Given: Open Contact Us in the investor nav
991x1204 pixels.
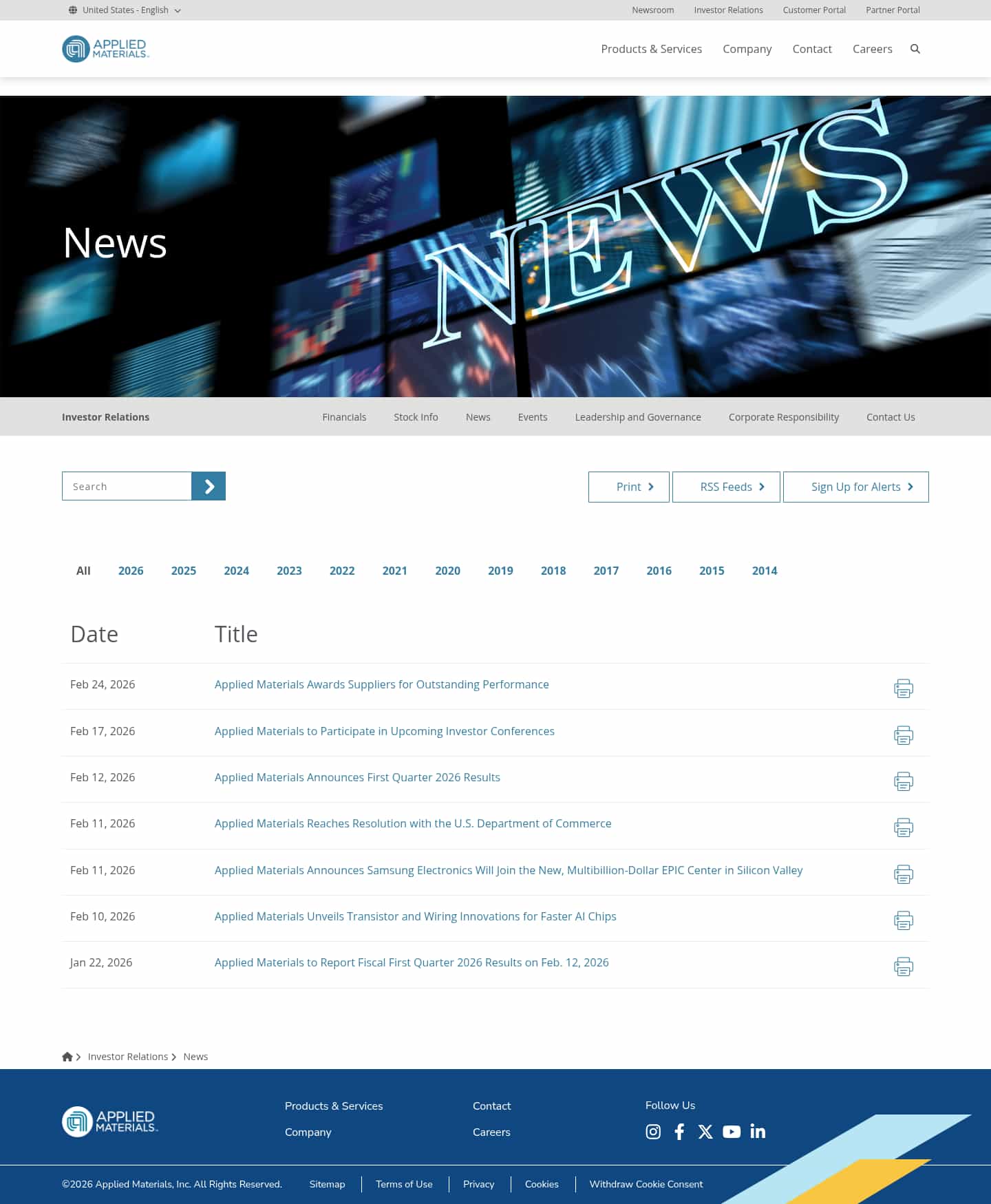Looking at the screenshot, I should point(891,417).
